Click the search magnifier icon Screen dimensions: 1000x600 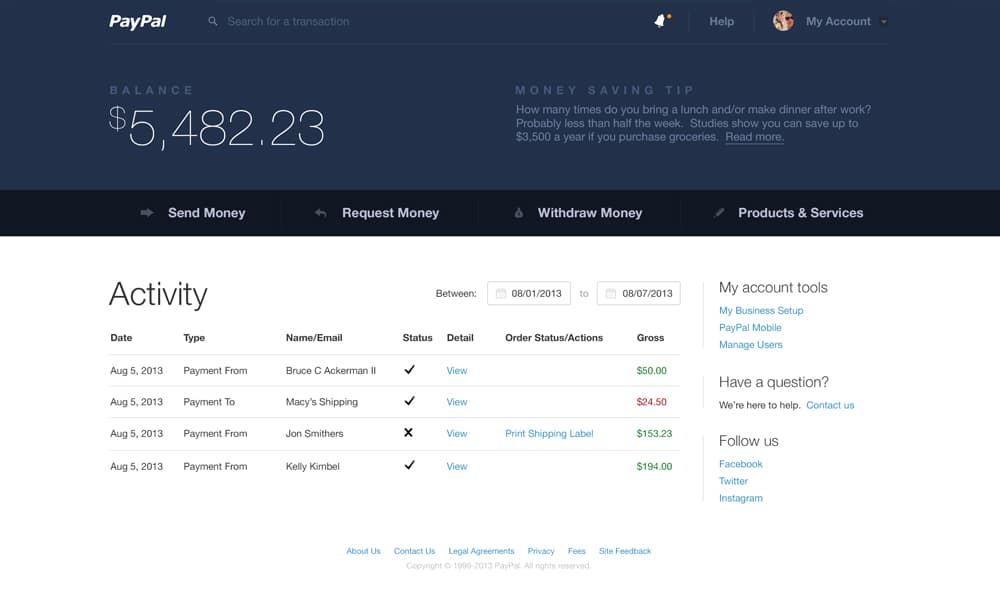pos(212,21)
